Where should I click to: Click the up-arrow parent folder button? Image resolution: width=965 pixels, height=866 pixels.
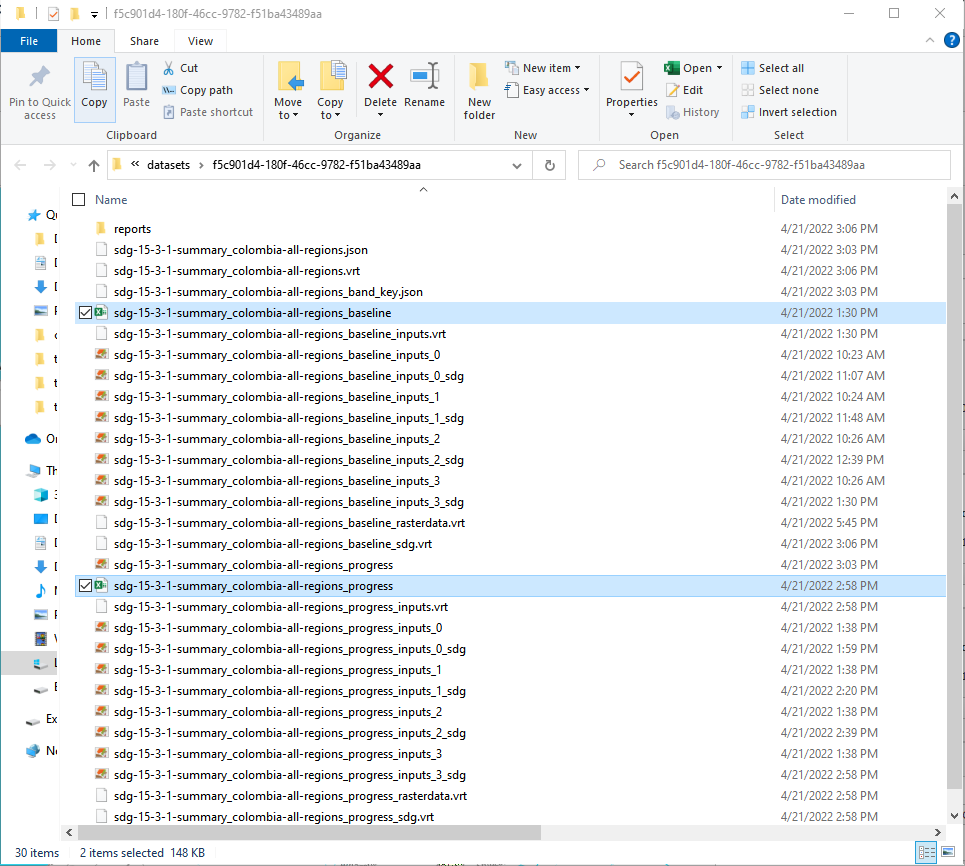point(94,165)
